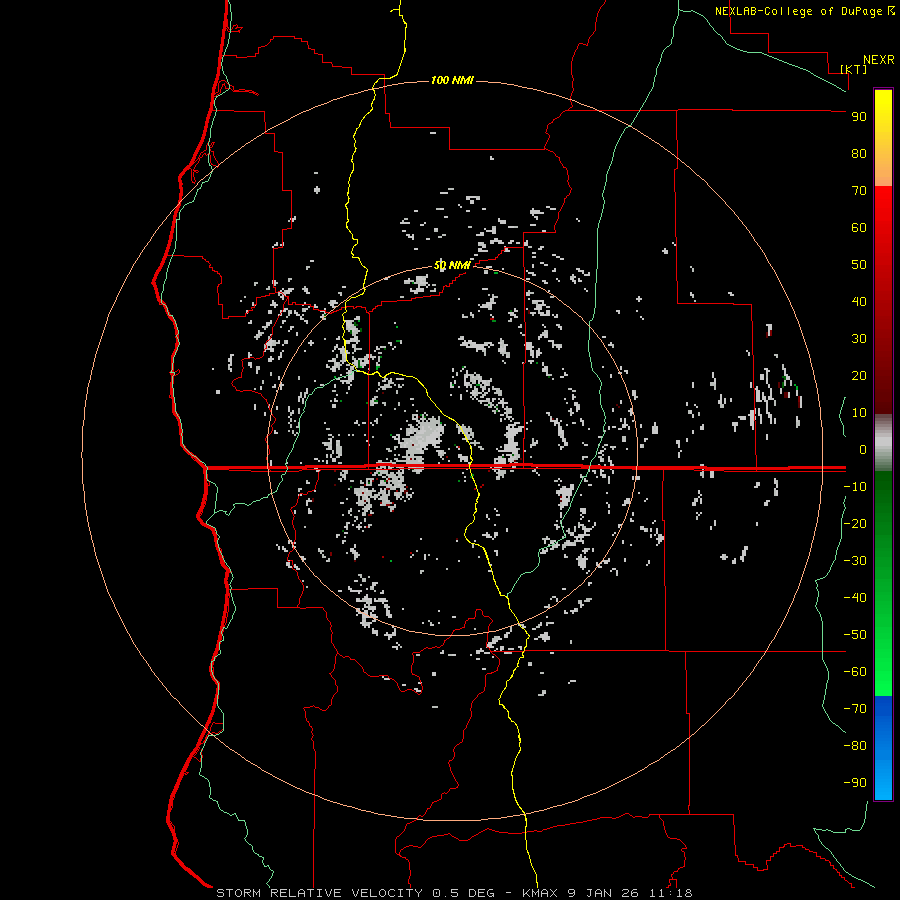This screenshot has height=900, width=900.
Task: Click the "100 NMI" range ring label
Action: (x=452, y=80)
